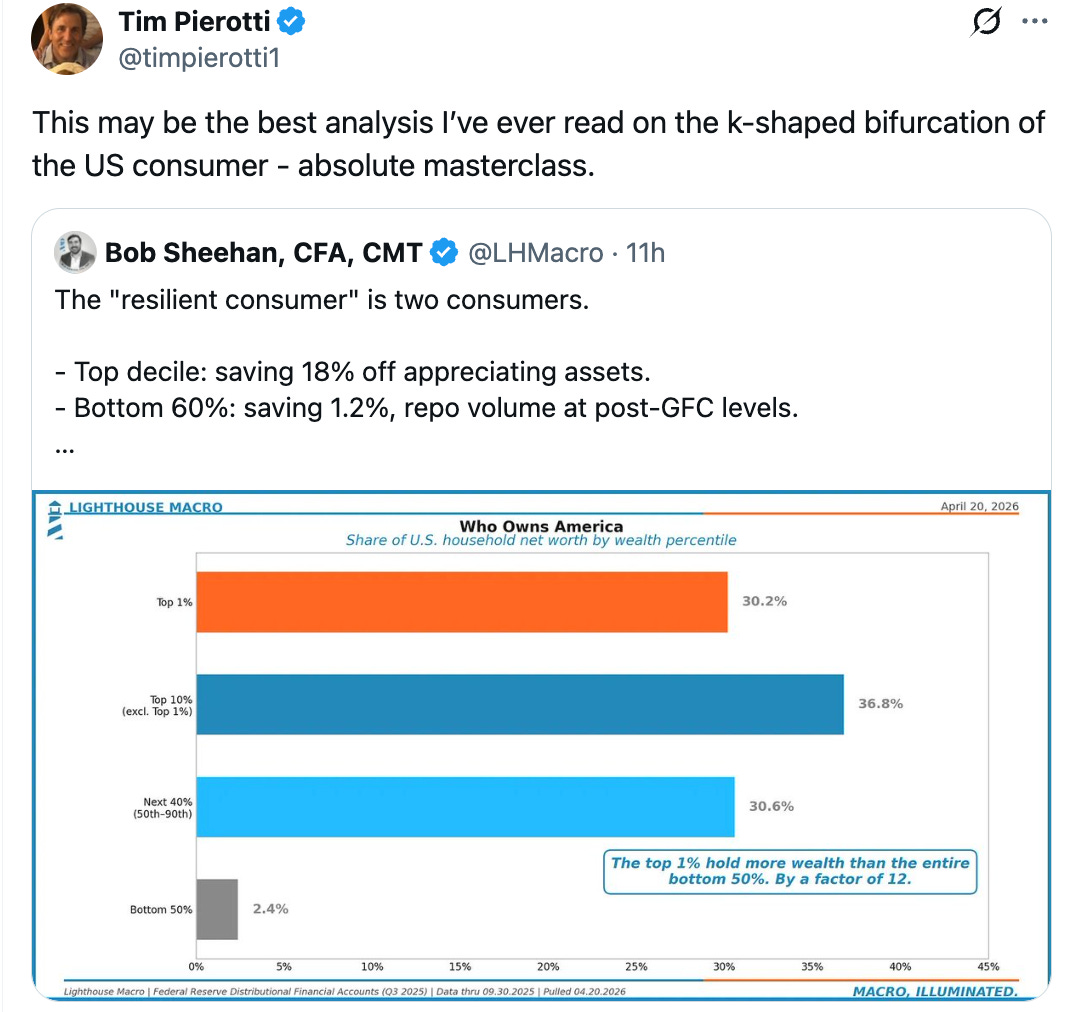The height and width of the screenshot is (1012, 1066).
Task: Click the top 1% wealth callout box
Action: click(789, 871)
